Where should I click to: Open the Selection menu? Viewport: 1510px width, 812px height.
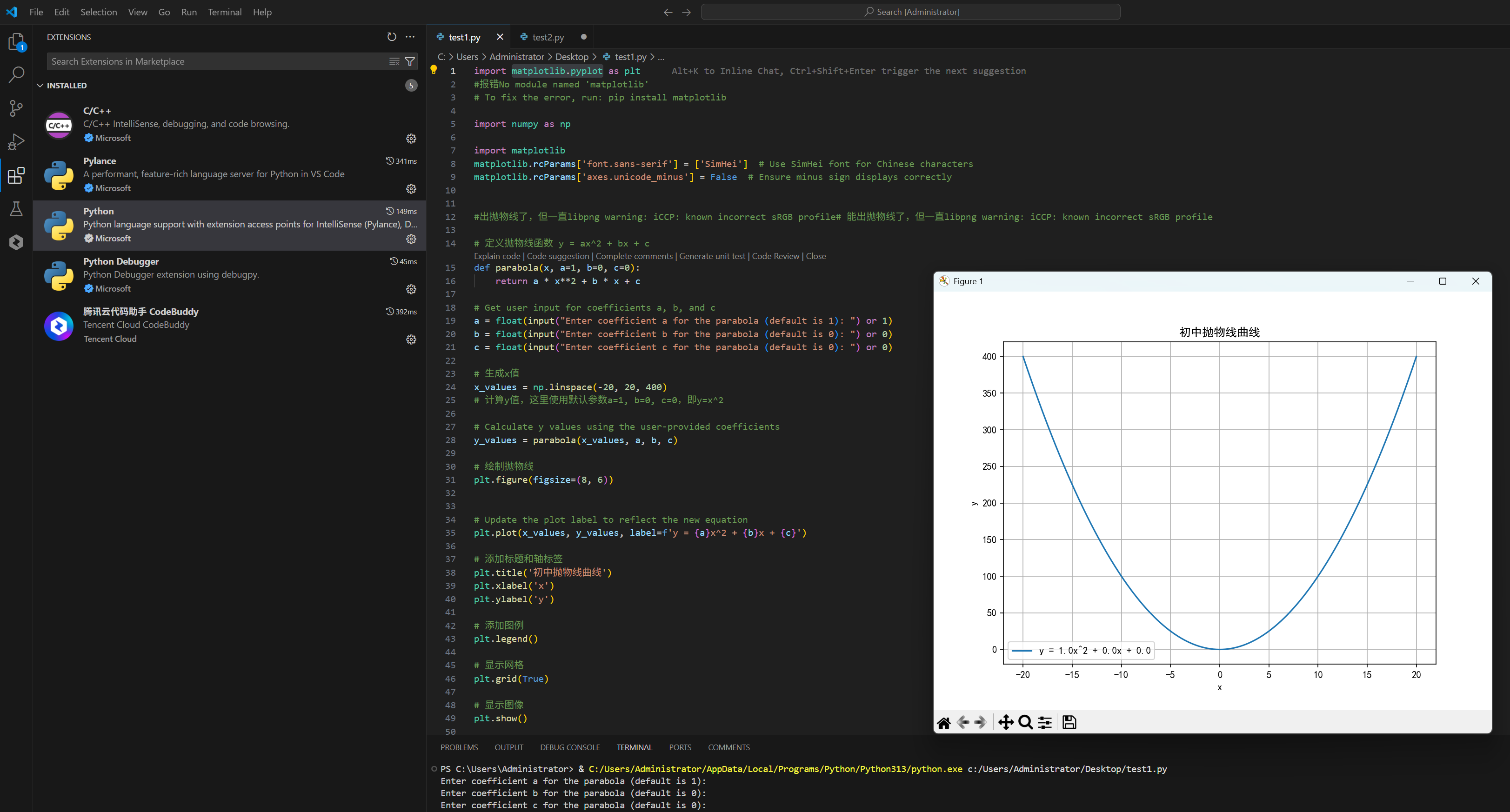pyautogui.click(x=99, y=12)
